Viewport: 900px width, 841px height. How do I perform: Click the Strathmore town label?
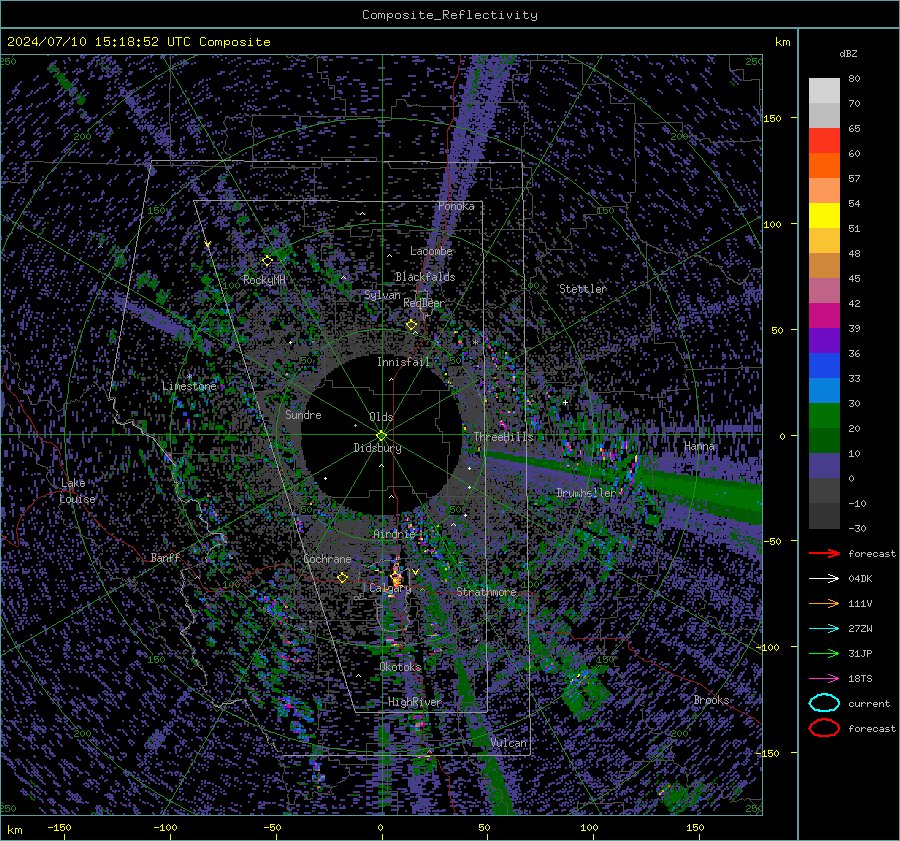(486, 591)
